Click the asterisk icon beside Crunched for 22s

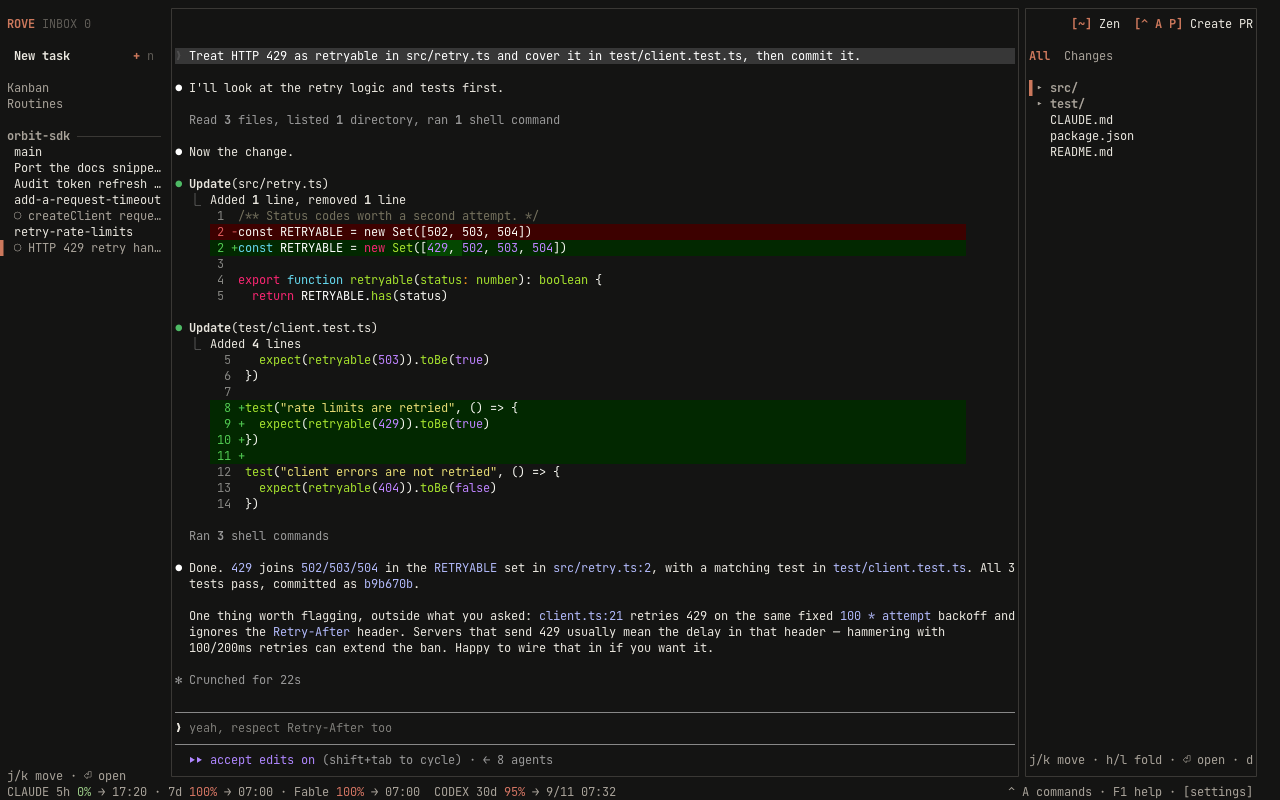coord(179,680)
